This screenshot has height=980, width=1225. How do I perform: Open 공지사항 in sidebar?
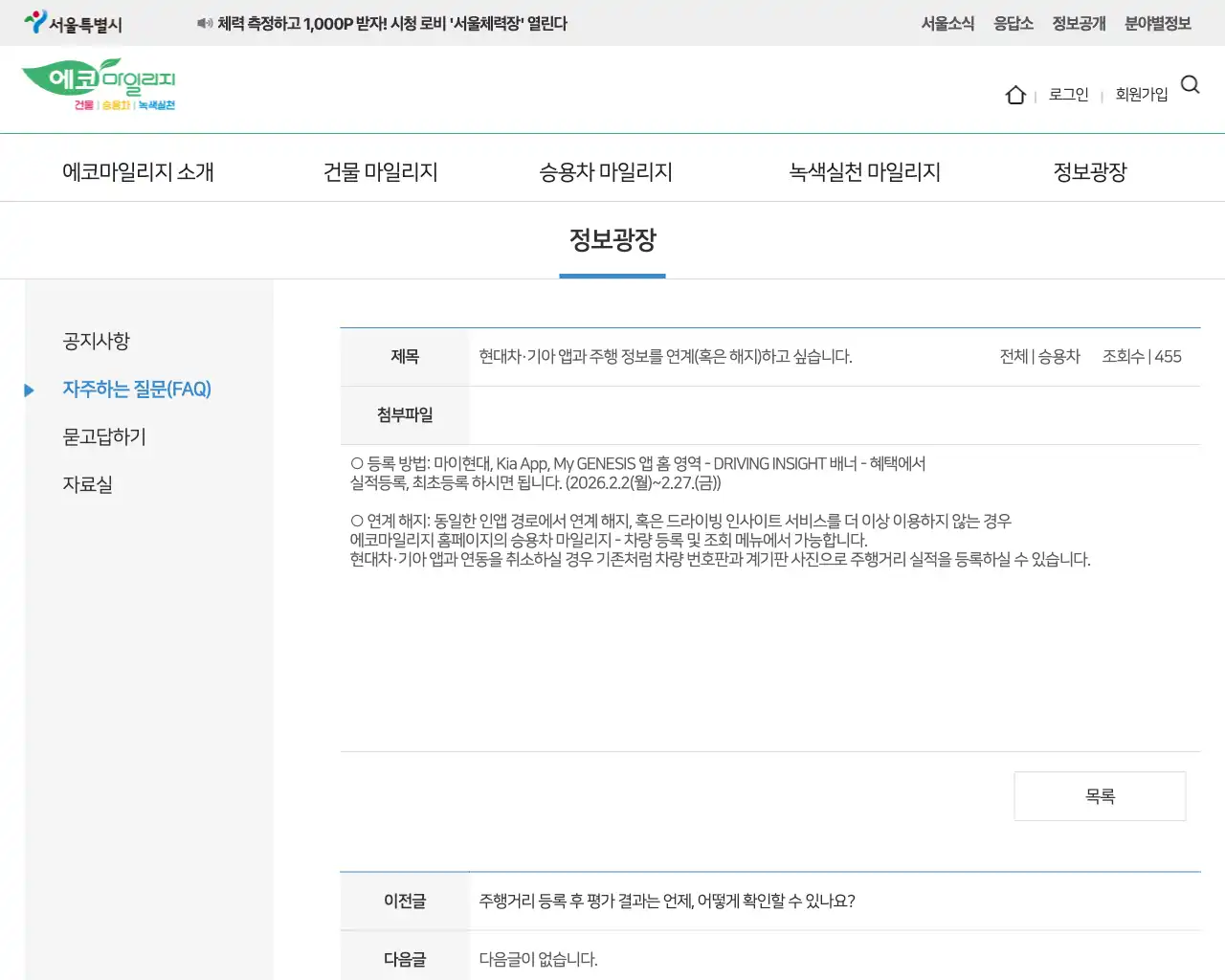96,341
